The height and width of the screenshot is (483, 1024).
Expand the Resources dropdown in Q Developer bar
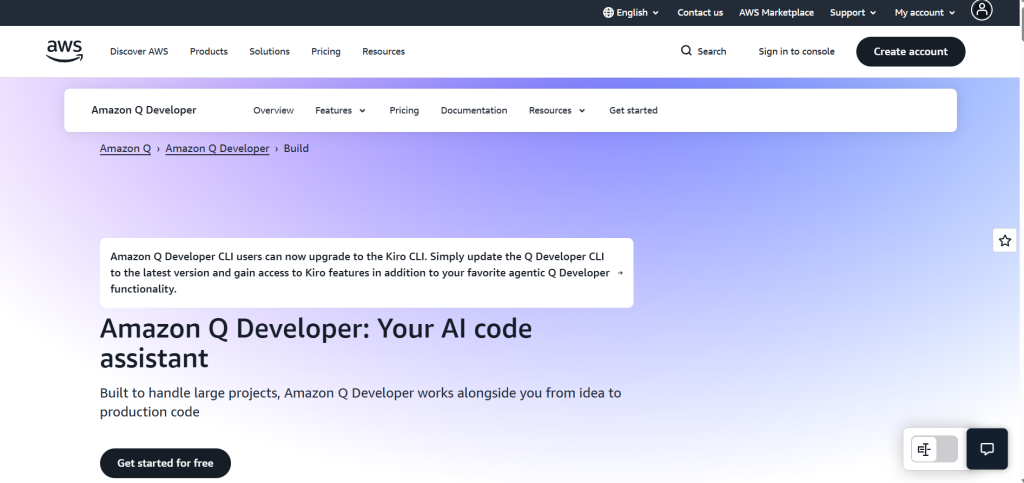point(557,110)
